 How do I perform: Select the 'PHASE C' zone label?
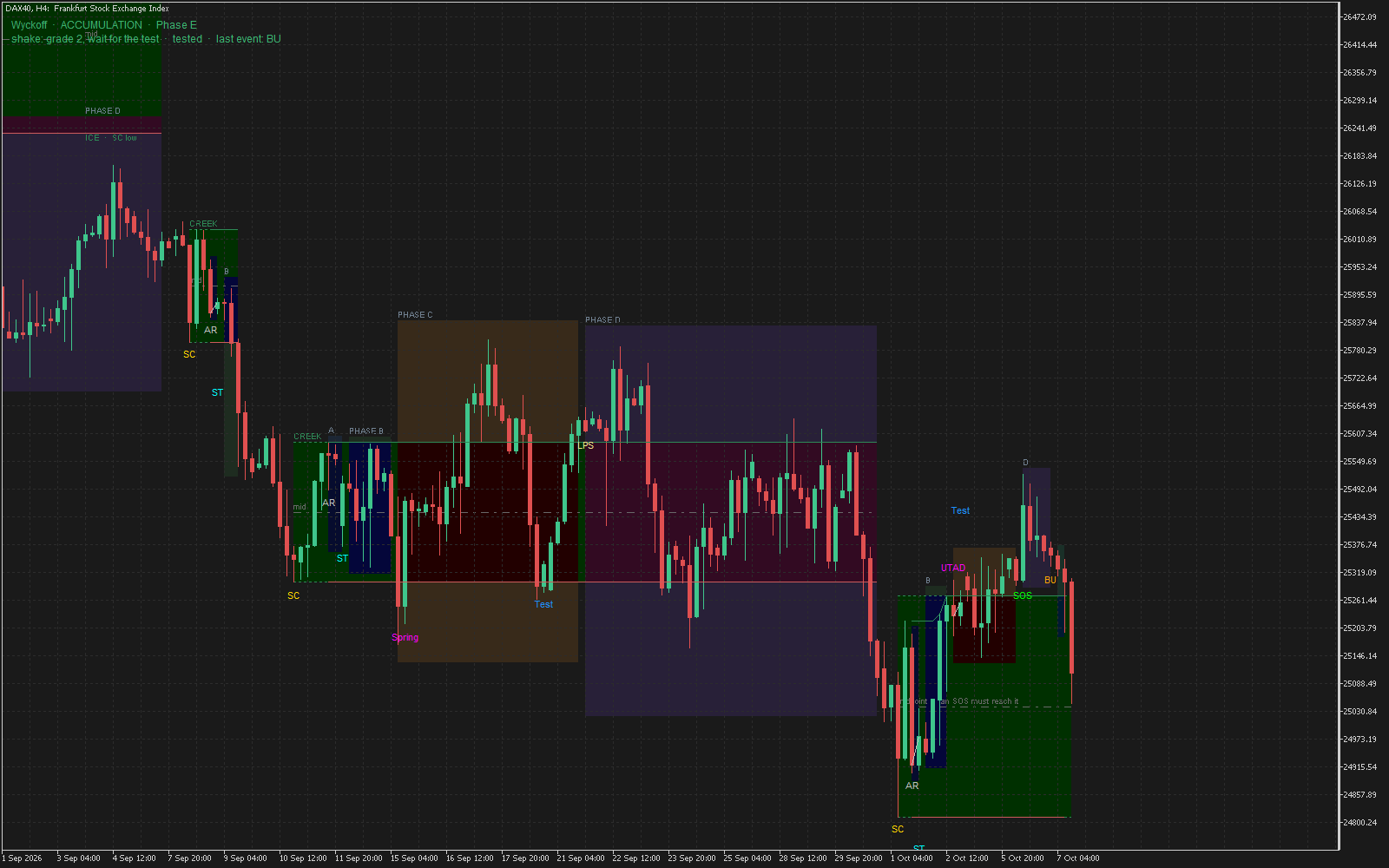pyautogui.click(x=415, y=315)
